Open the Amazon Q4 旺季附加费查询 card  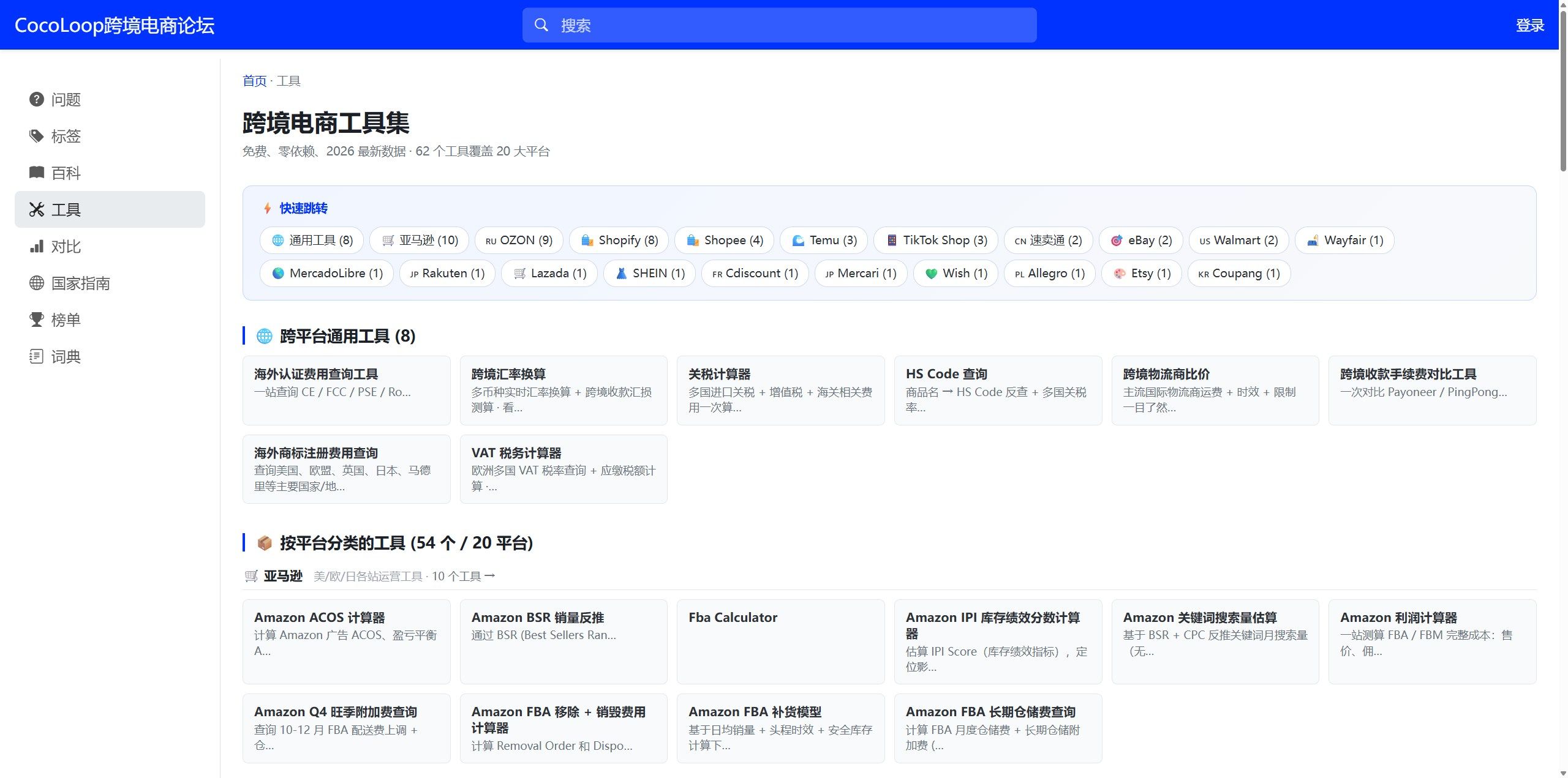coord(347,728)
